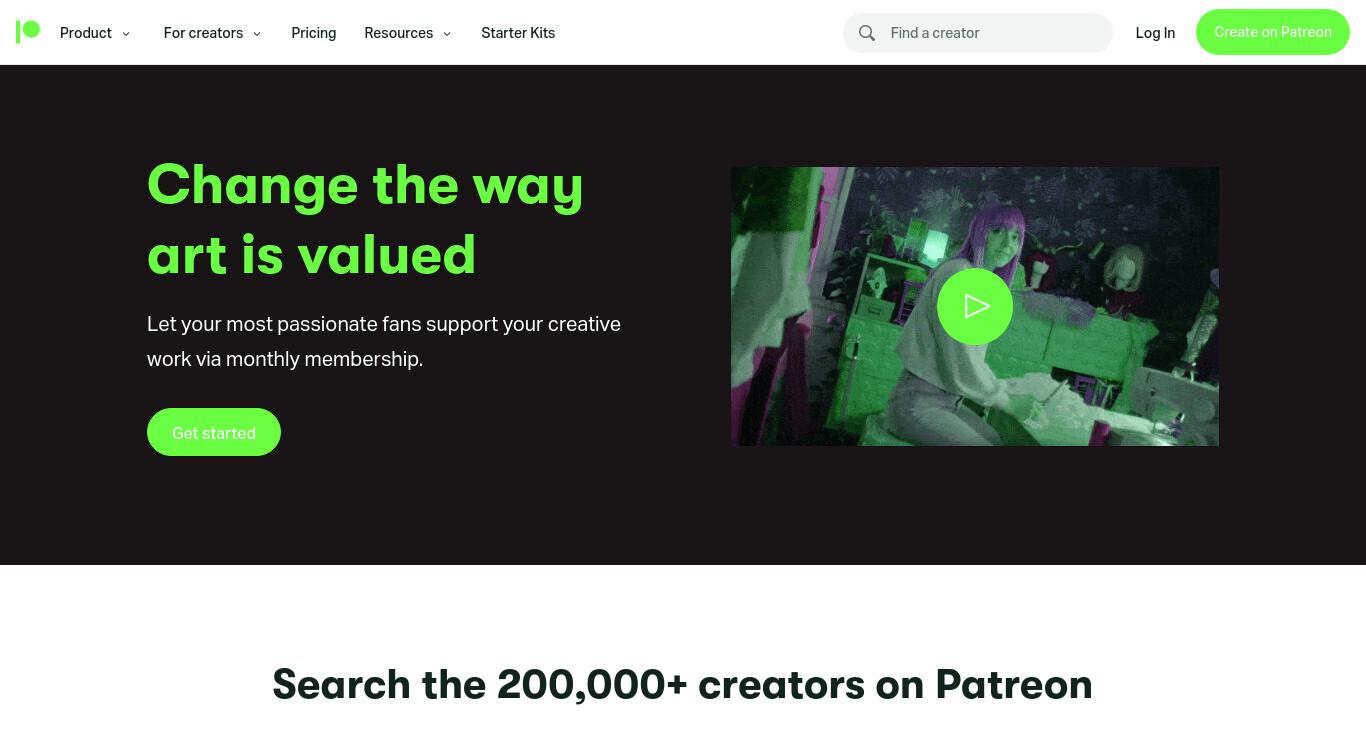Open the For creators menu label
The height and width of the screenshot is (738, 1366).
click(x=203, y=33)
